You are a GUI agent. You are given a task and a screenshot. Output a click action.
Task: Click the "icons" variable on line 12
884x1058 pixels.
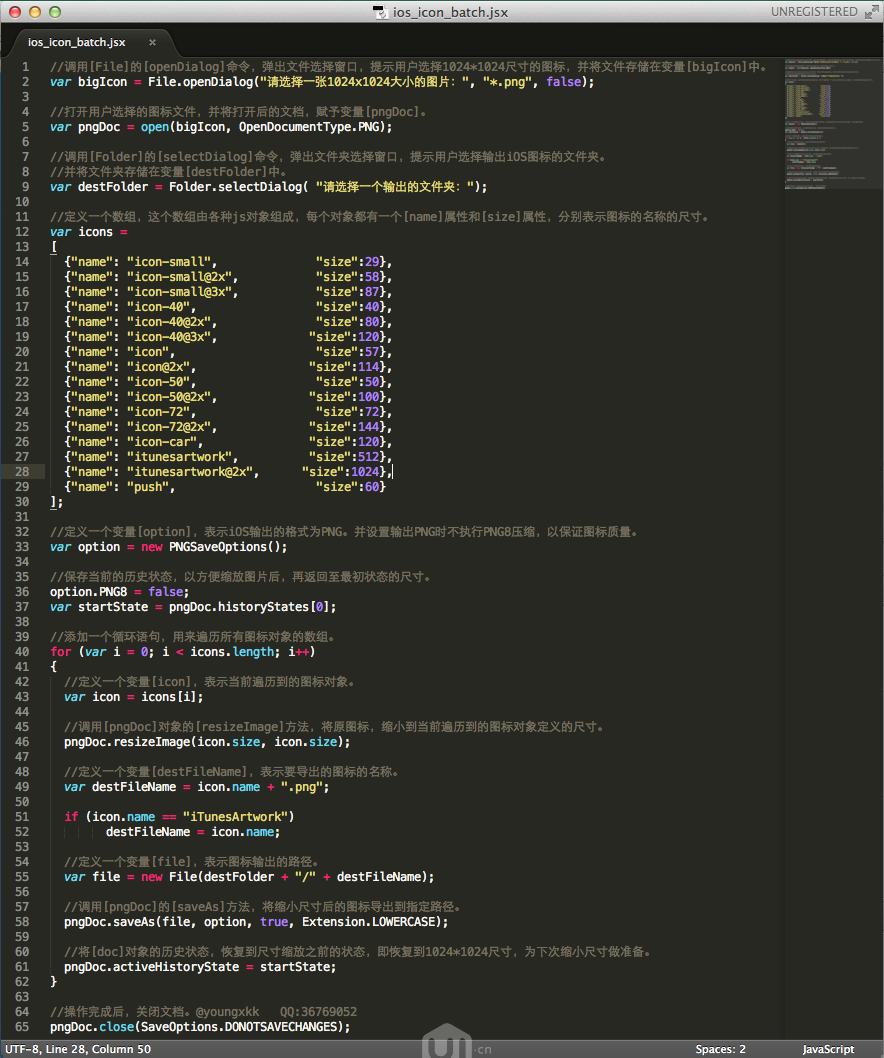[95, 232]
